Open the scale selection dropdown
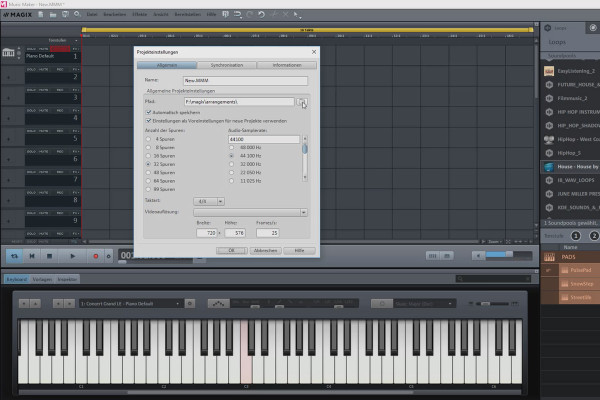Image resolution: width=600 pixels, height=400 pixels. point(425,304)
